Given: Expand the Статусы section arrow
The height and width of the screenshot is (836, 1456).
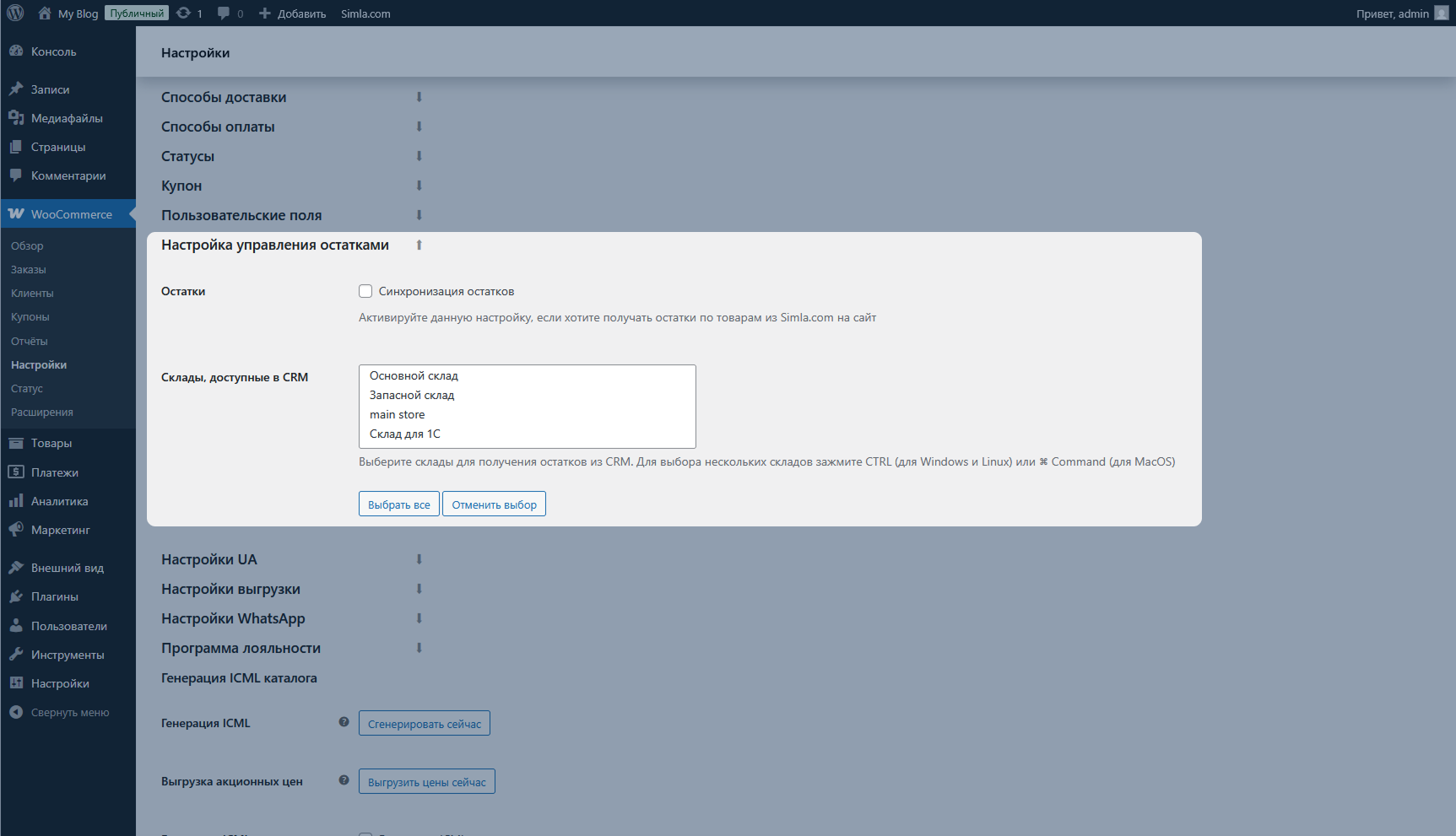Looking at the screenshot, I should [x=419, y=156].
